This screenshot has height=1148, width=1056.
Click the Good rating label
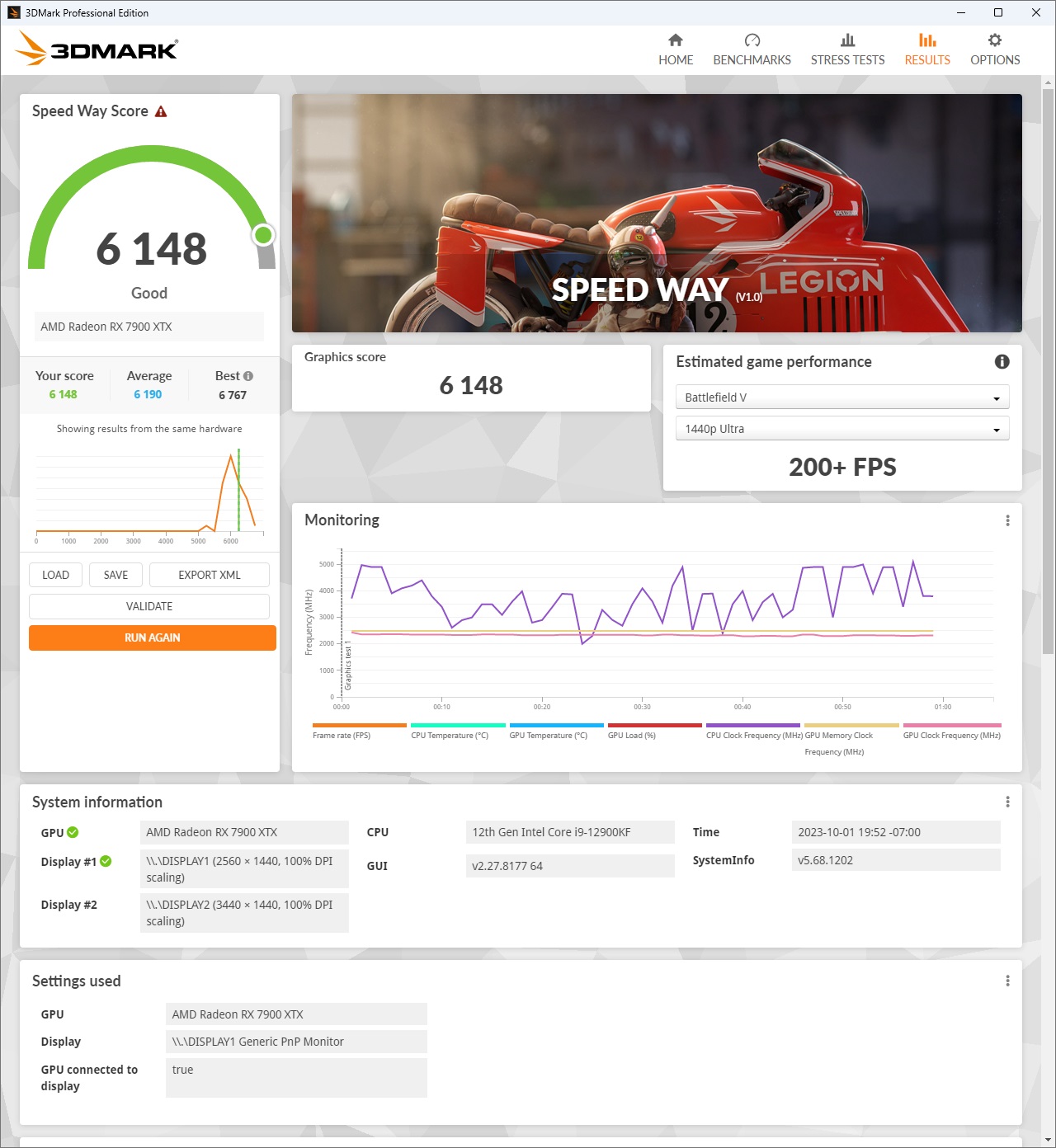[149, 293]
